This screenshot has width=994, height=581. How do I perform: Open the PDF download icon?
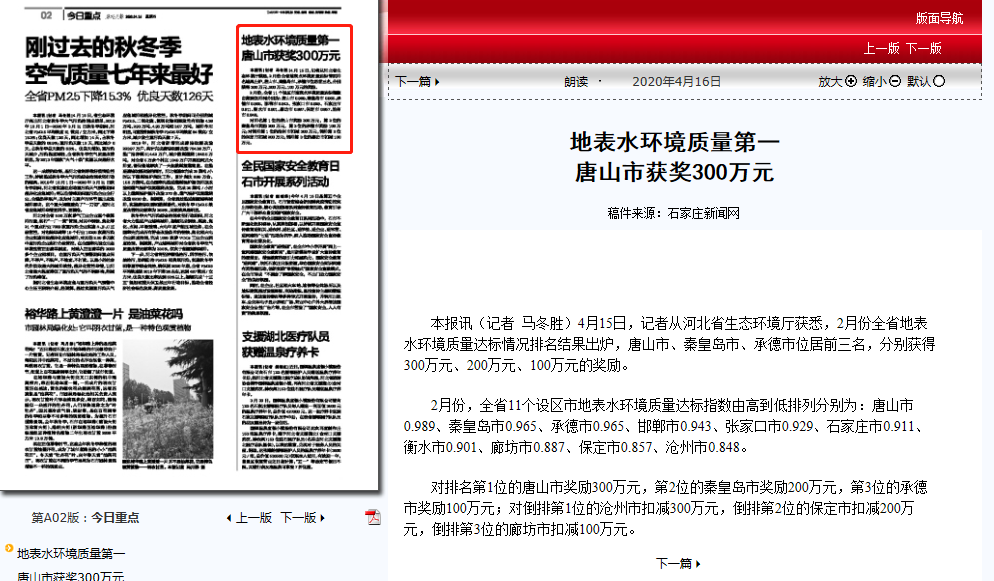373,517
